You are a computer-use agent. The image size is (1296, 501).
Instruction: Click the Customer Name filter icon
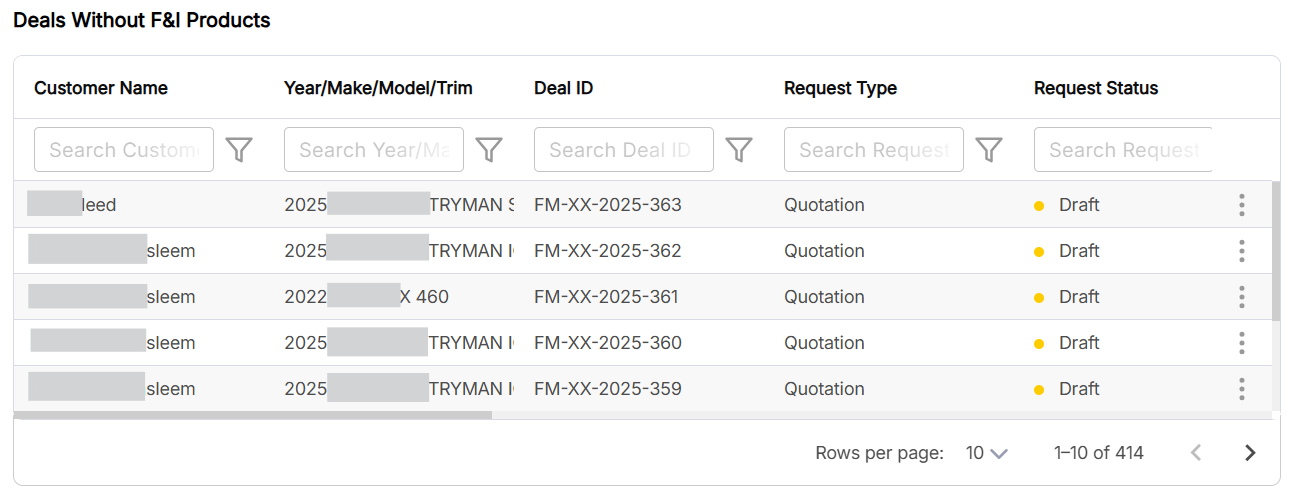tap(239, 150)
